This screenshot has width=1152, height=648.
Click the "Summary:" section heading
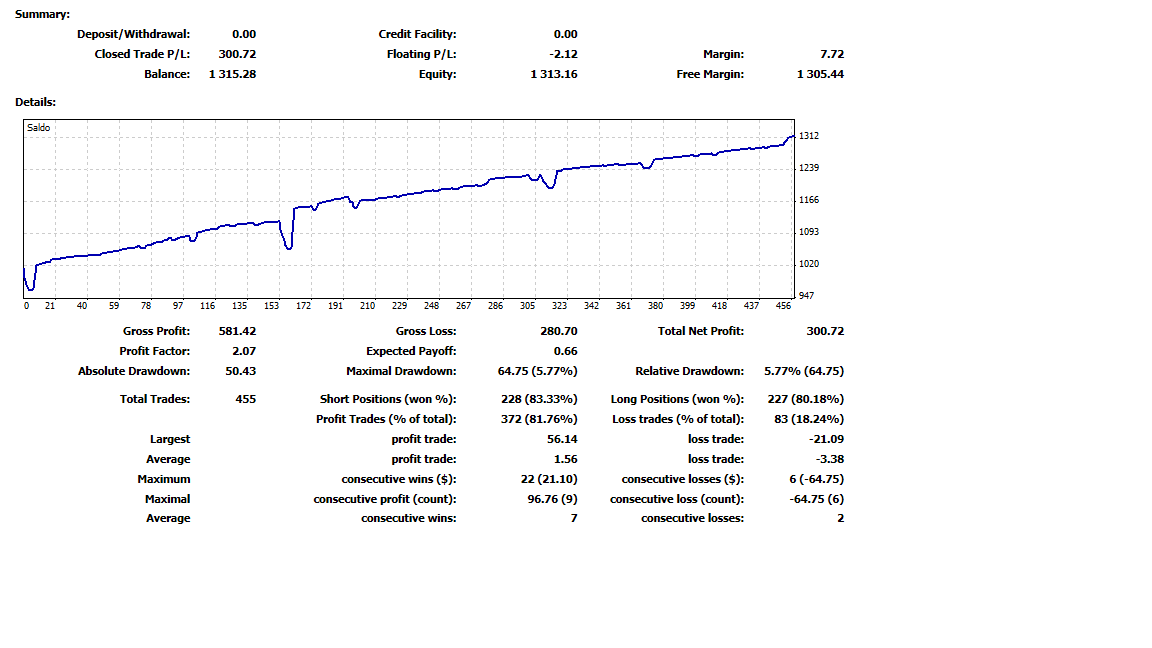click(x=43, y=14)
